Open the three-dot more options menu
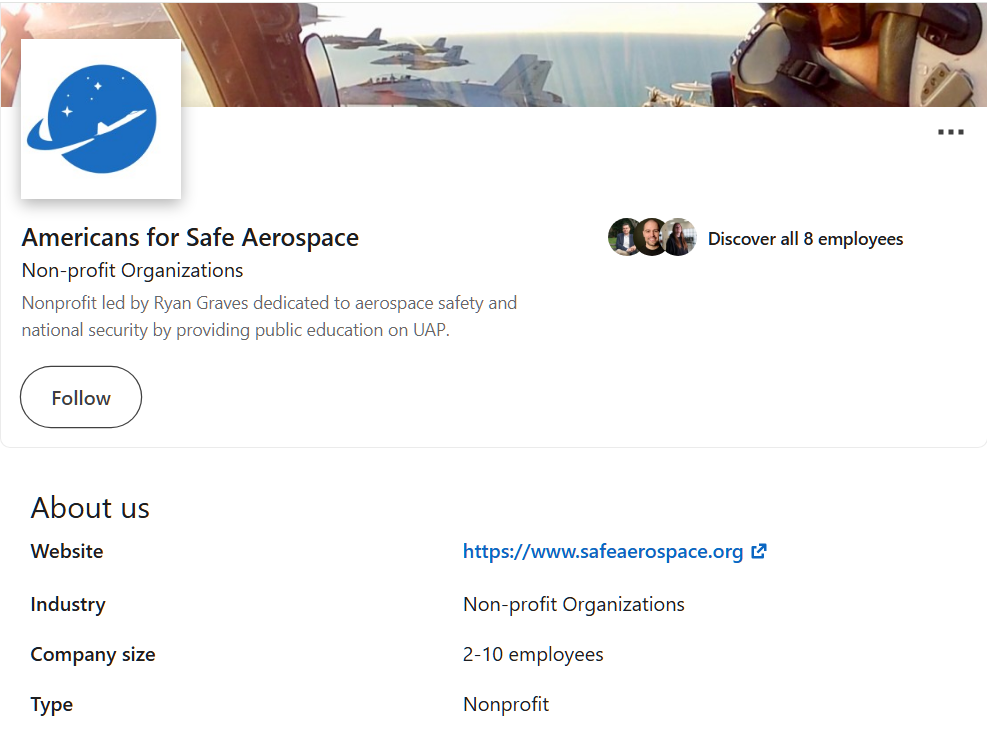The height and width of the screenshot is (751, 987). 950,132
